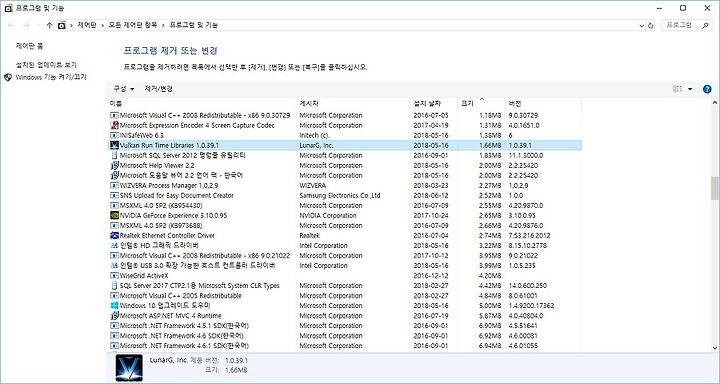Open Windows 기능 켜기/끄기 link
Screen dimensions: 720x384
51,77
